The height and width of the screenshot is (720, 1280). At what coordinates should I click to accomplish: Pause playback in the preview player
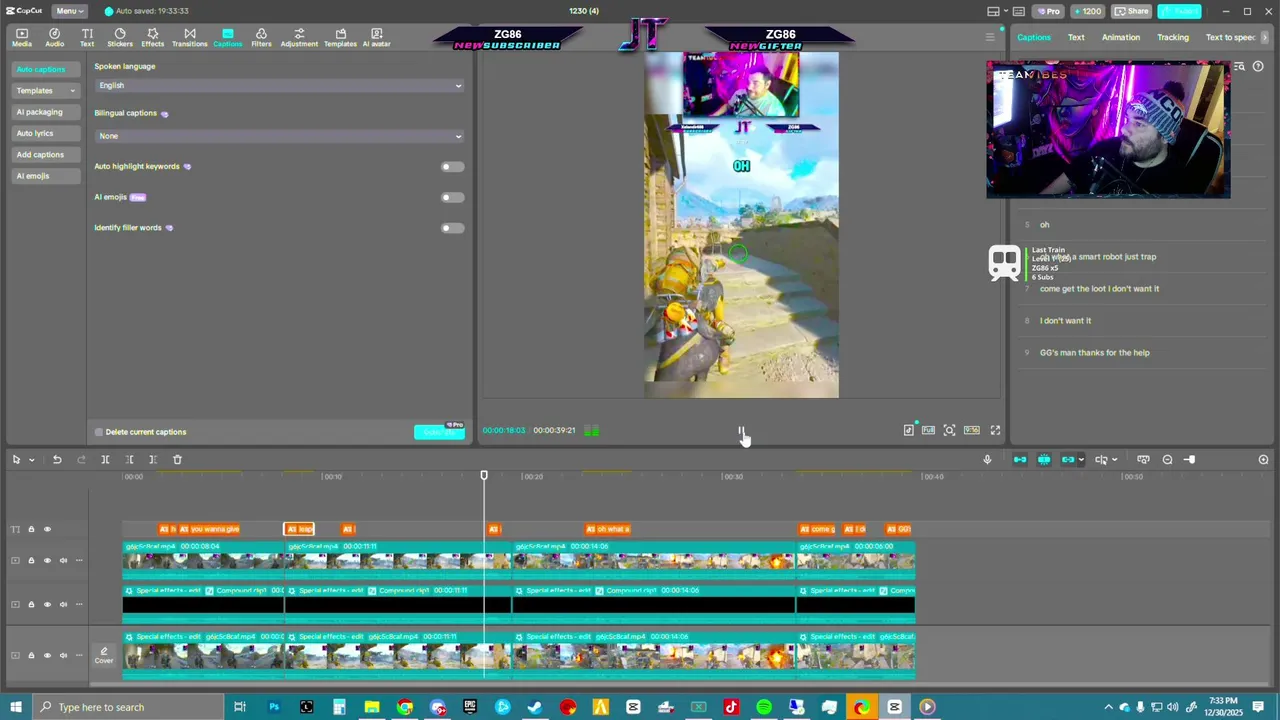point(741,431)
